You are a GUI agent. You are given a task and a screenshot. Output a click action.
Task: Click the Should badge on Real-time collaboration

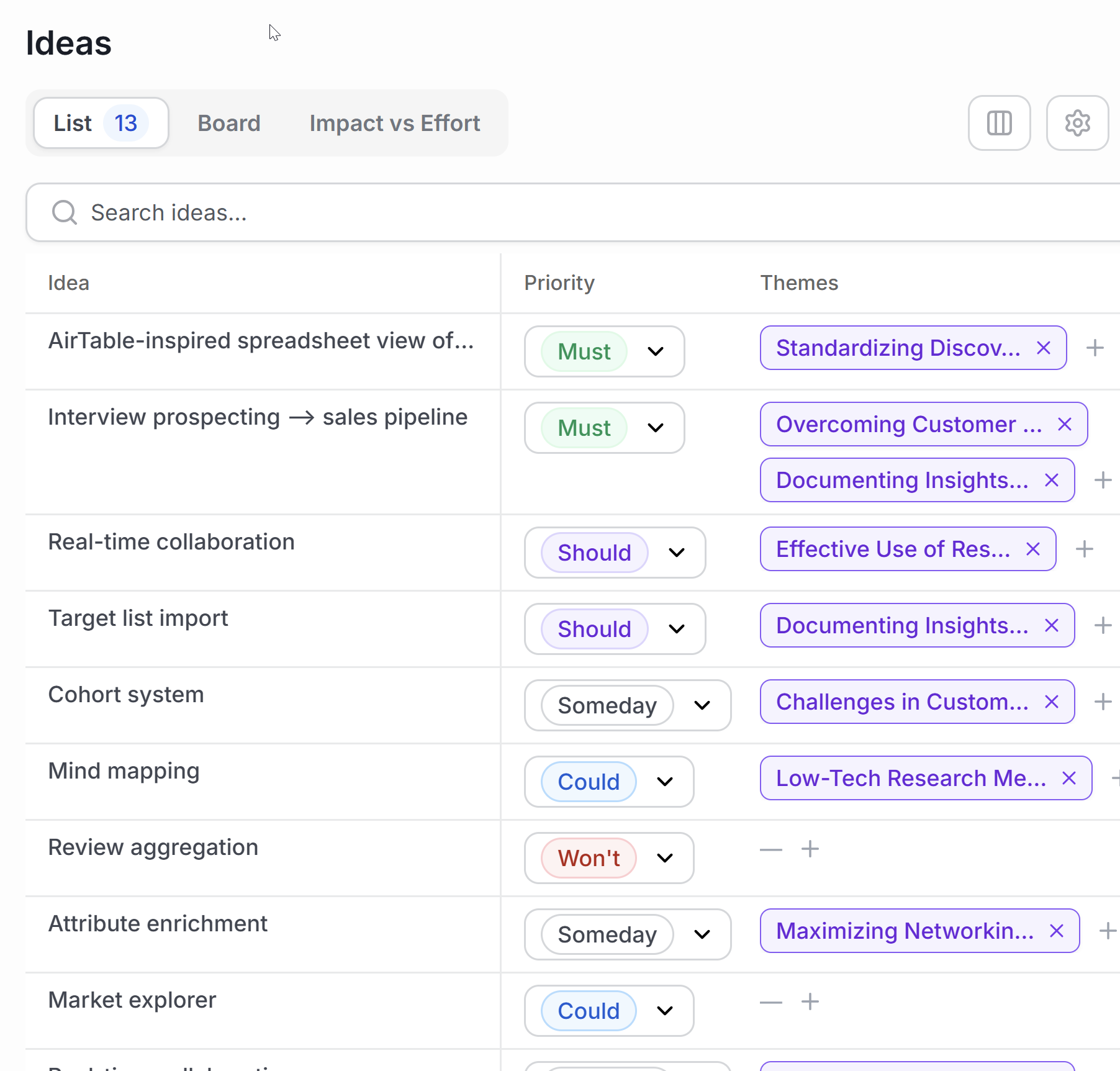[594, 553]
